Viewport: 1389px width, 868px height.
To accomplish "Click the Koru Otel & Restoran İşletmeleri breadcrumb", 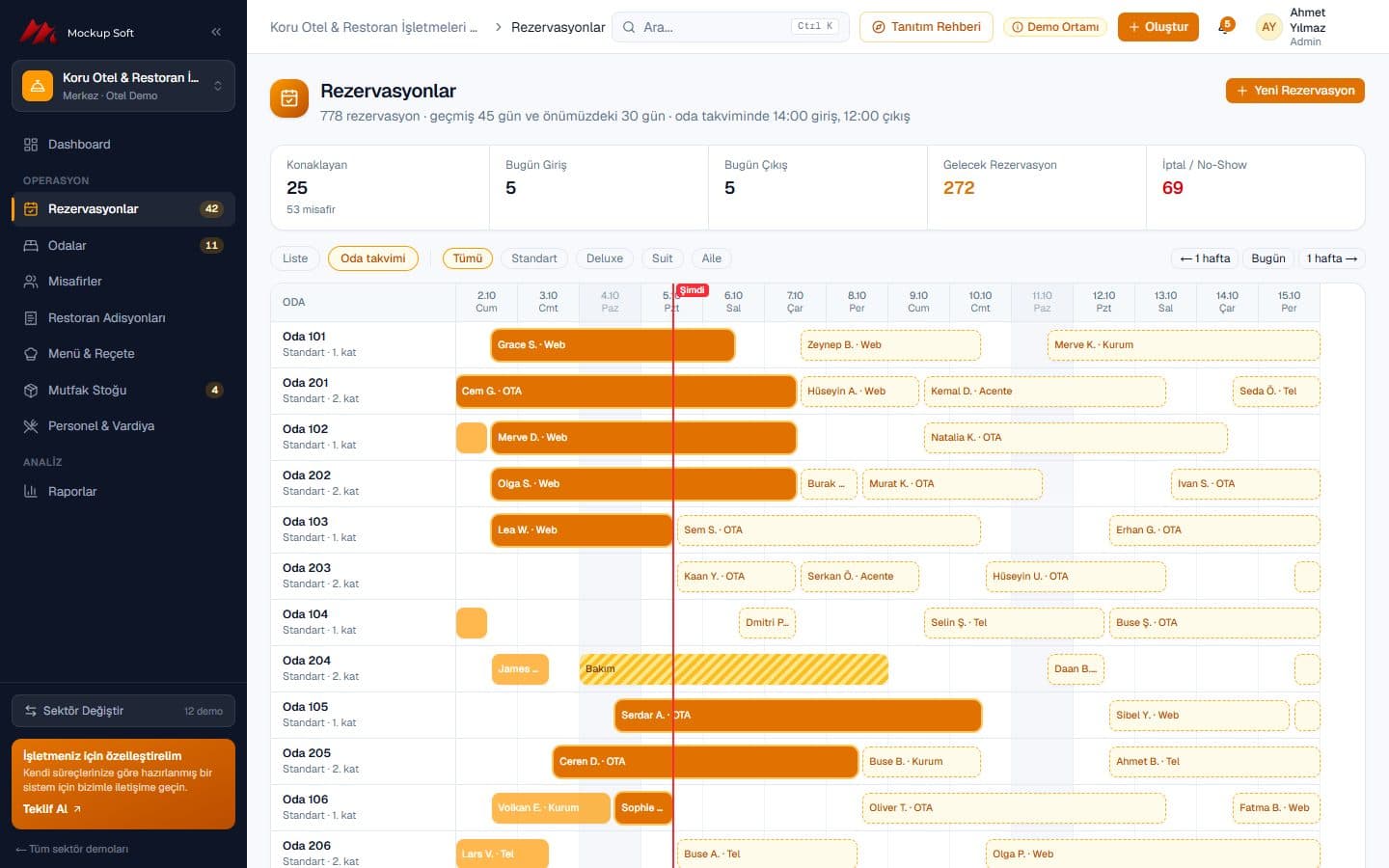I will coord(374,27).
